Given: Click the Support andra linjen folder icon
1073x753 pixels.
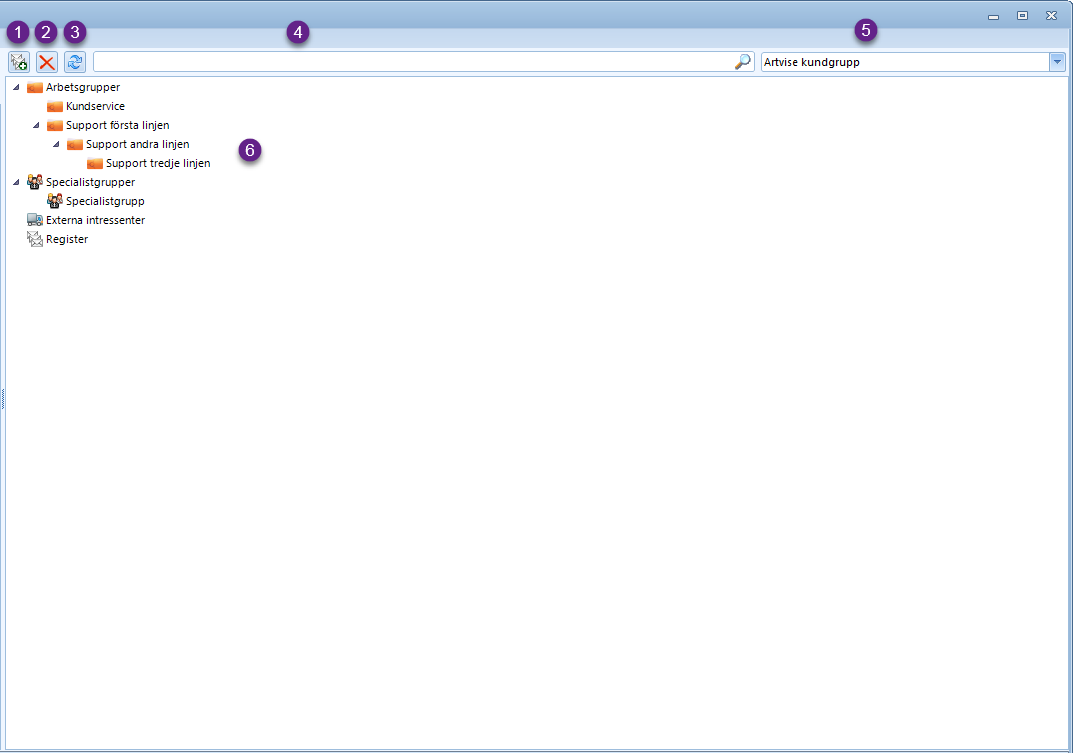Looking at the screenshot, I should [x=75, y=144].
